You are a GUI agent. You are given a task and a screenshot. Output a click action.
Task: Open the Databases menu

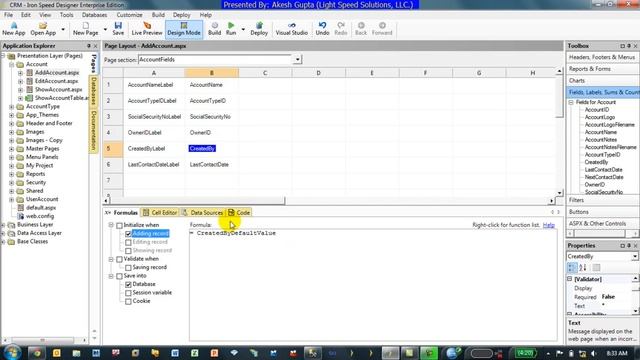click(x=94, y=15)
